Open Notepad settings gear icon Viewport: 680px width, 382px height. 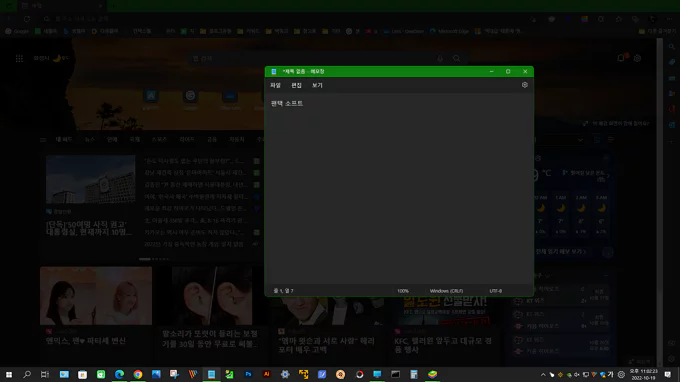tap(525, 85)
